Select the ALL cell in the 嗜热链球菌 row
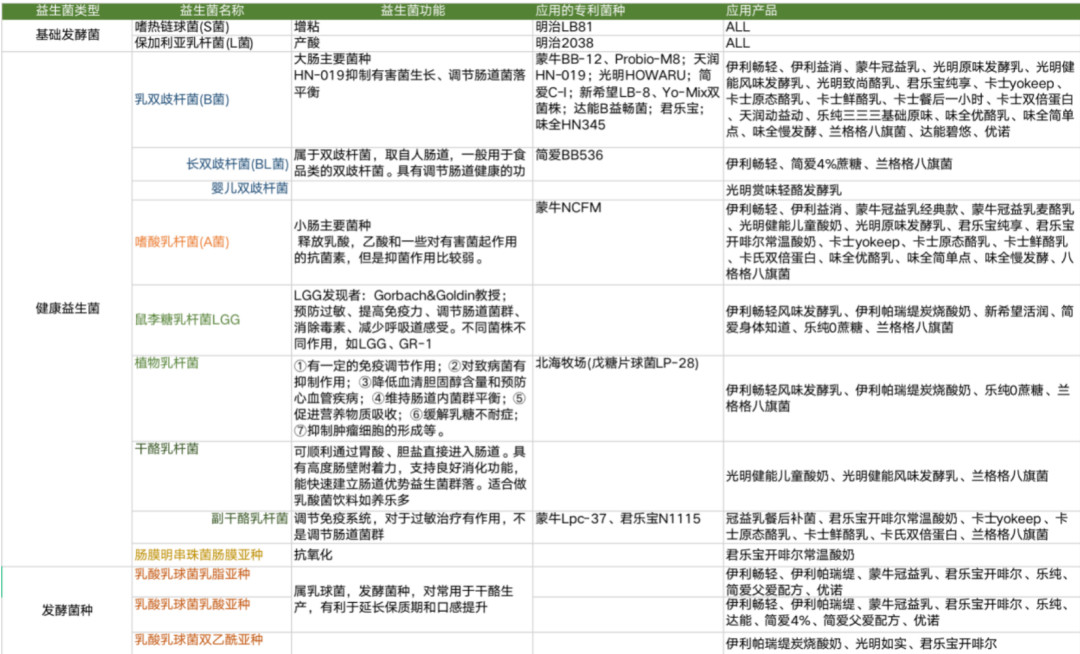 click(901, 27)
